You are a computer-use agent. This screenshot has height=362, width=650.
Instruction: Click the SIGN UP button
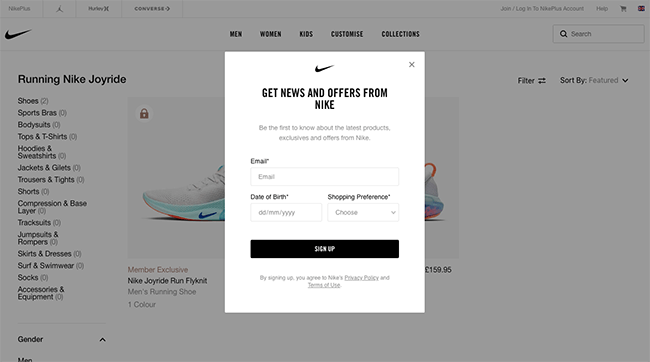(325, 249)
